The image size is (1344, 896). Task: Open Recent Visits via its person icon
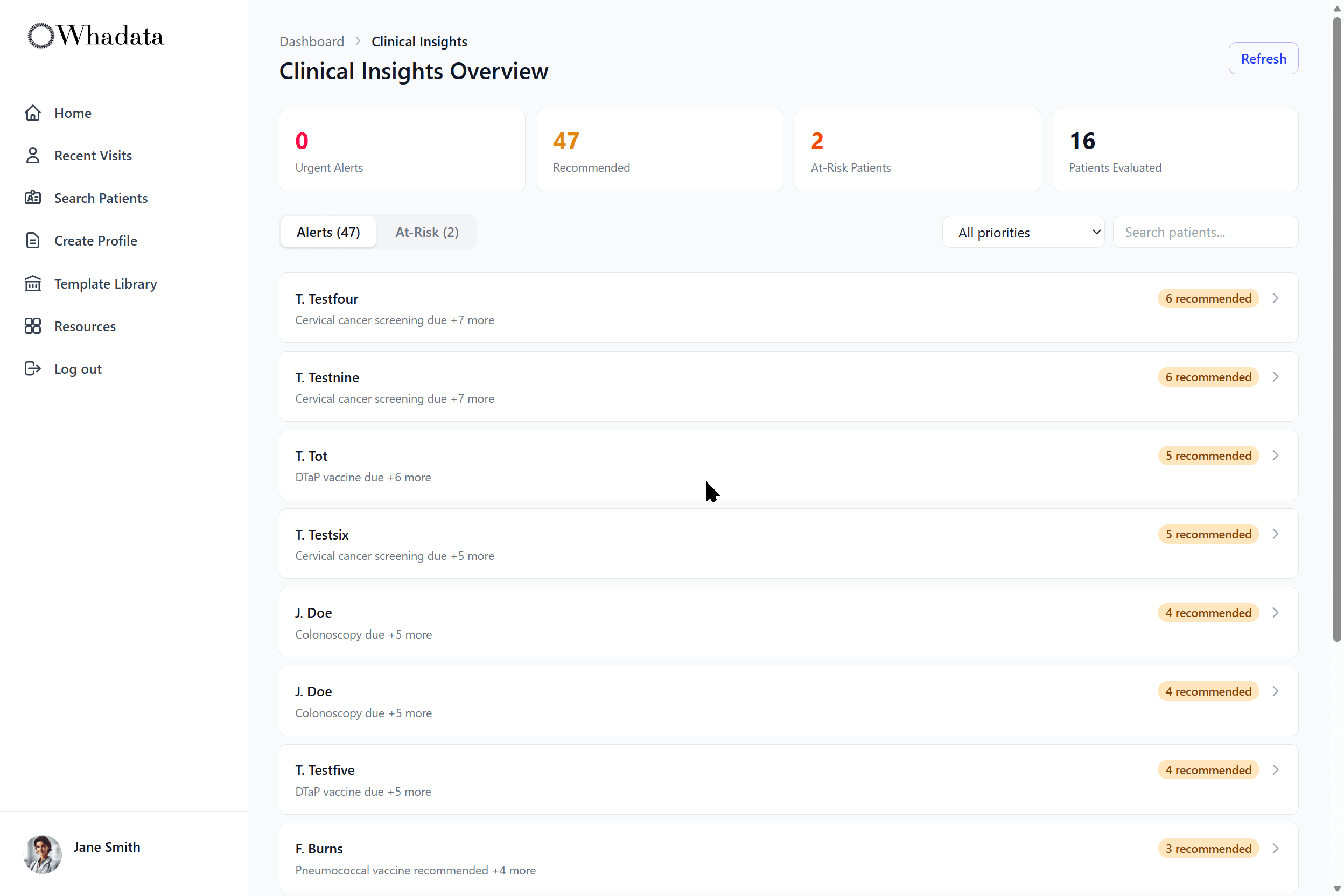33,155
